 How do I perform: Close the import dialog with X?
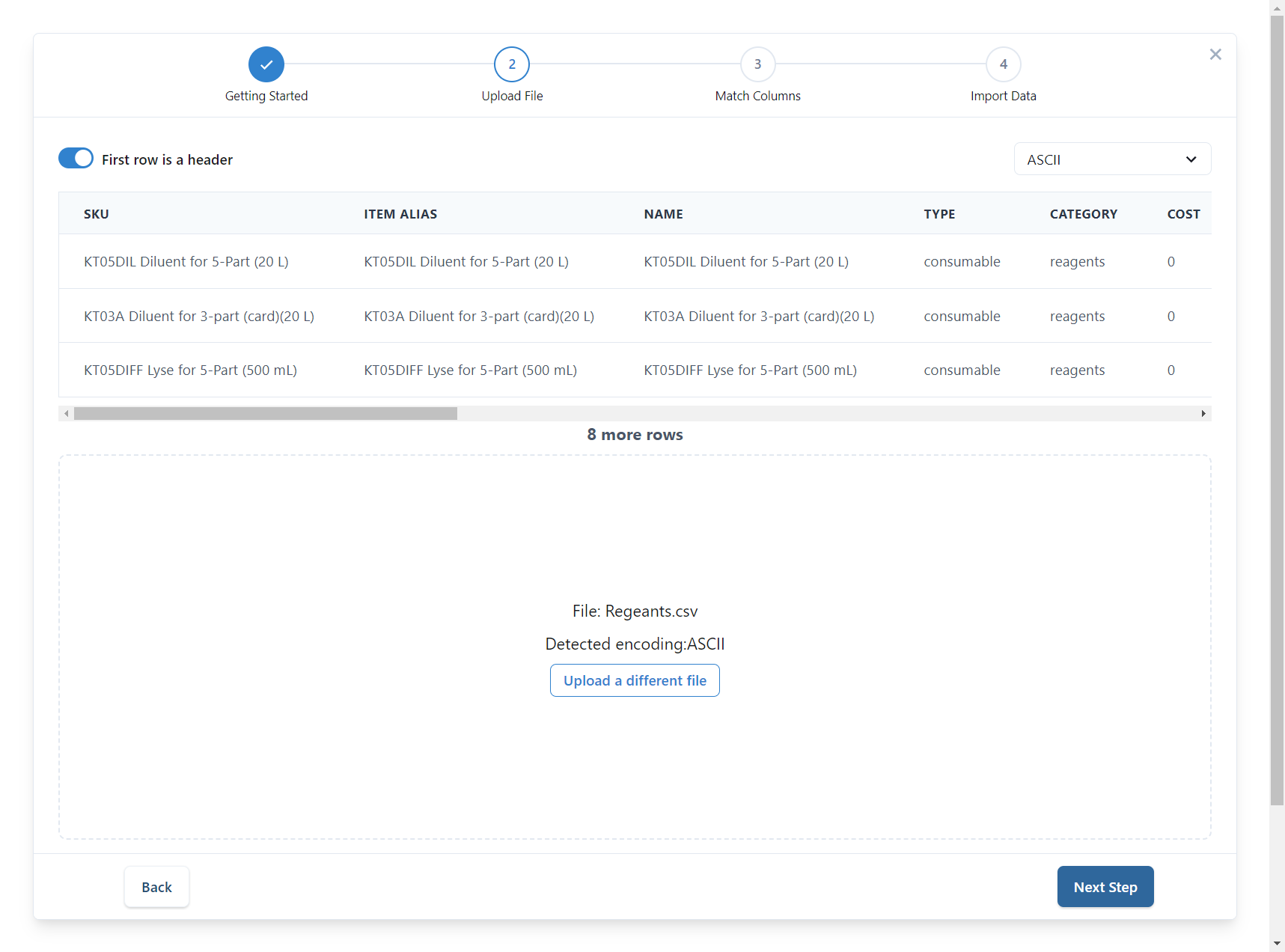tap(1215, 55)
